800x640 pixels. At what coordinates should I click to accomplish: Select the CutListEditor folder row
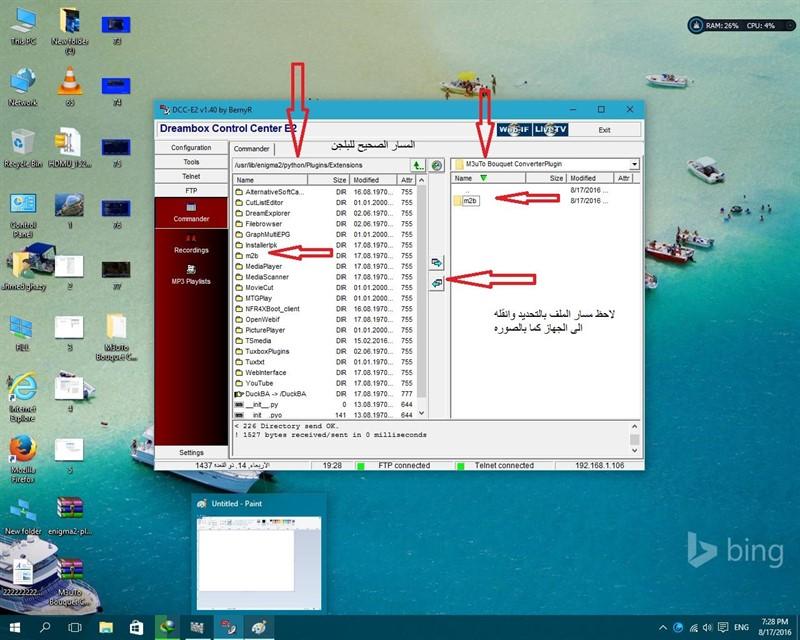pyautogui.click(x=324, y=203)
